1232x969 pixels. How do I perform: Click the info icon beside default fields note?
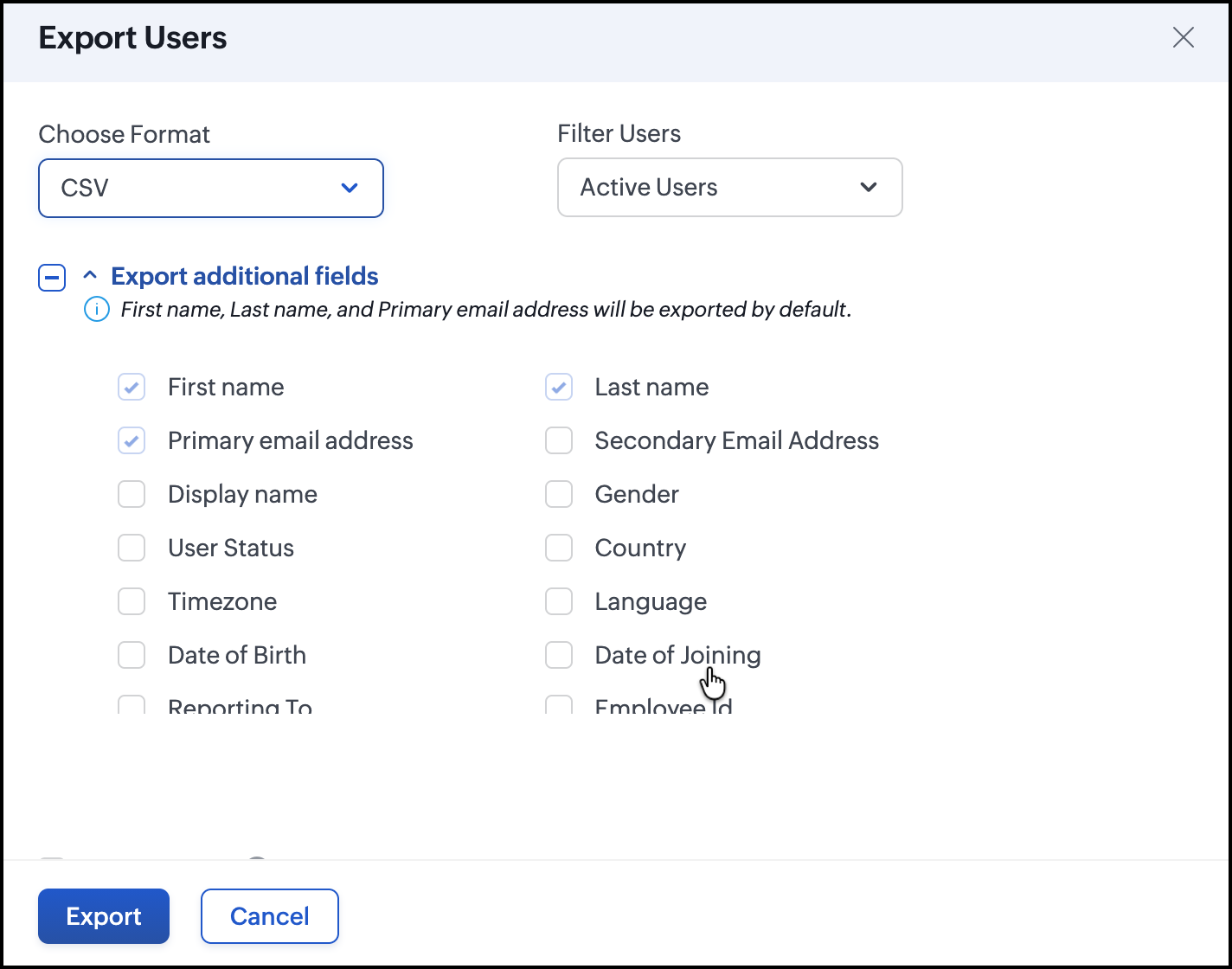pos(96,309)
